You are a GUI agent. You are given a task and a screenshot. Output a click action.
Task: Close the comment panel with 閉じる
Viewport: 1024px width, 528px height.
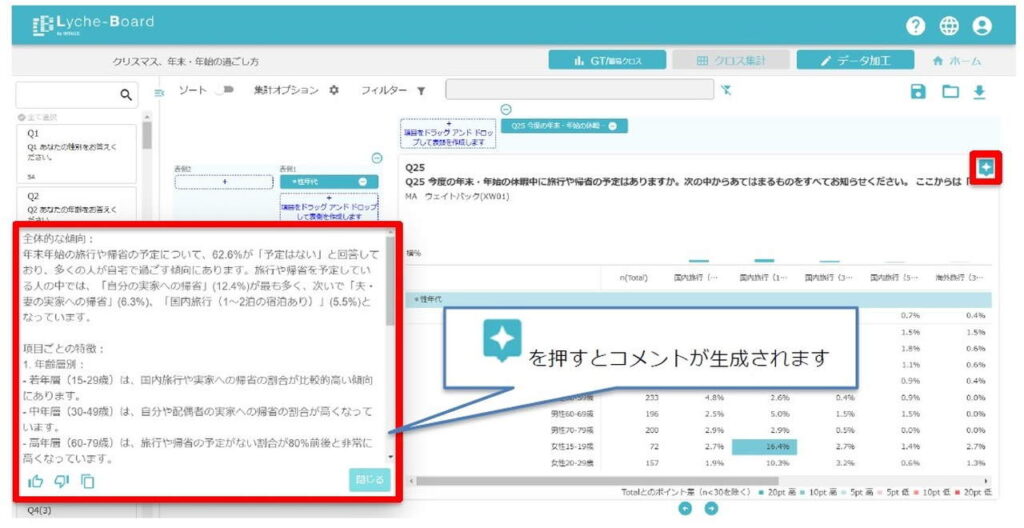370,480
